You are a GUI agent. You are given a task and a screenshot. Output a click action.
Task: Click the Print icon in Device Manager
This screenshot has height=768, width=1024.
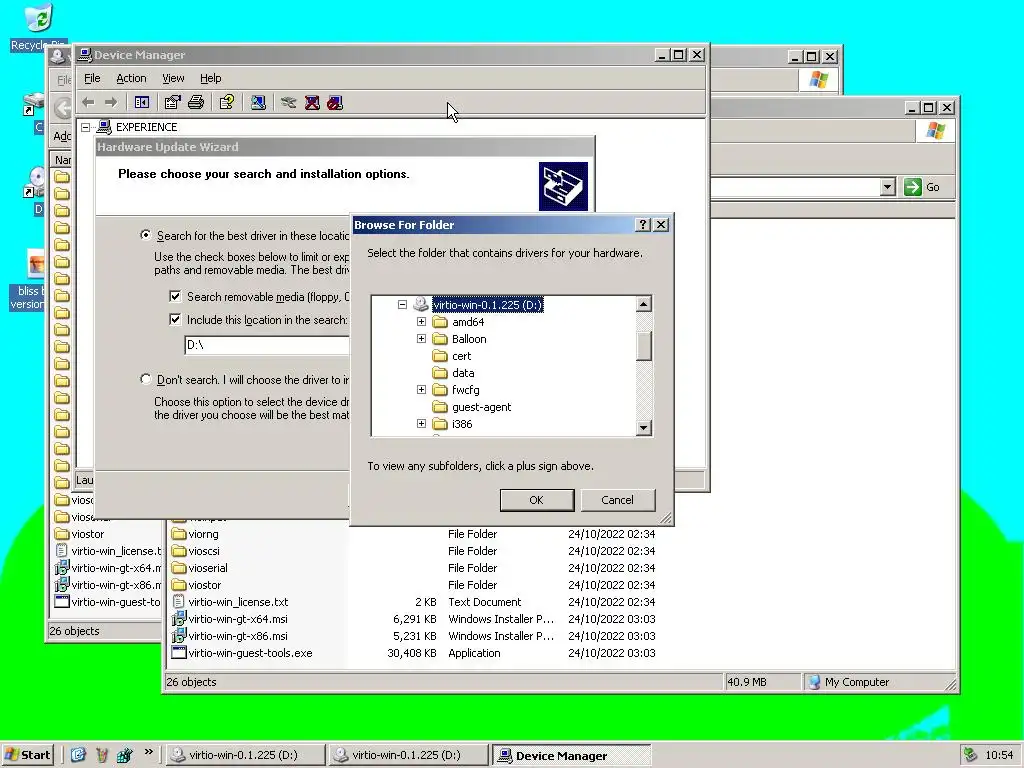tap(196, 103)
